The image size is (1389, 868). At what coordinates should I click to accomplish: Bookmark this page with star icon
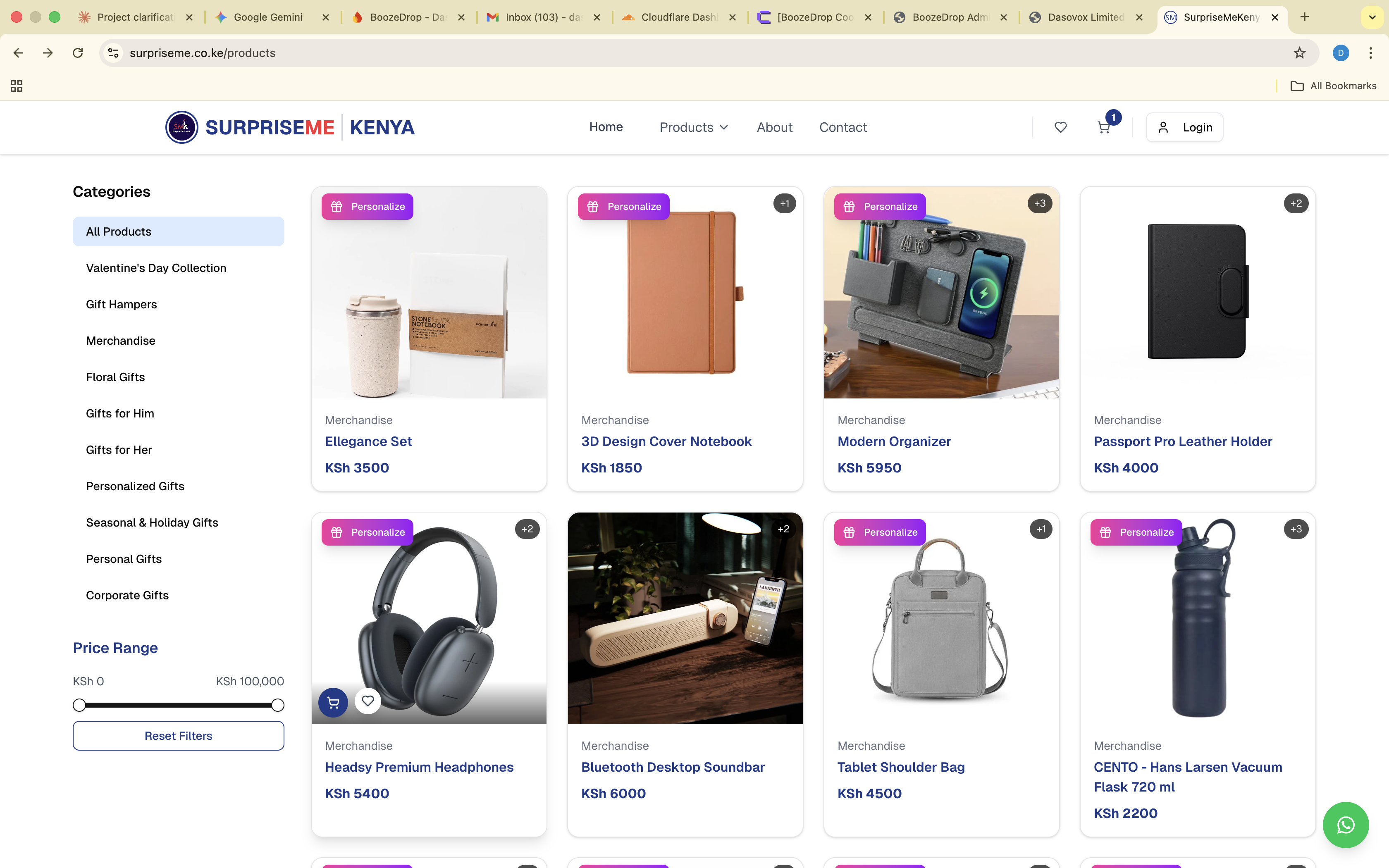1299,53
